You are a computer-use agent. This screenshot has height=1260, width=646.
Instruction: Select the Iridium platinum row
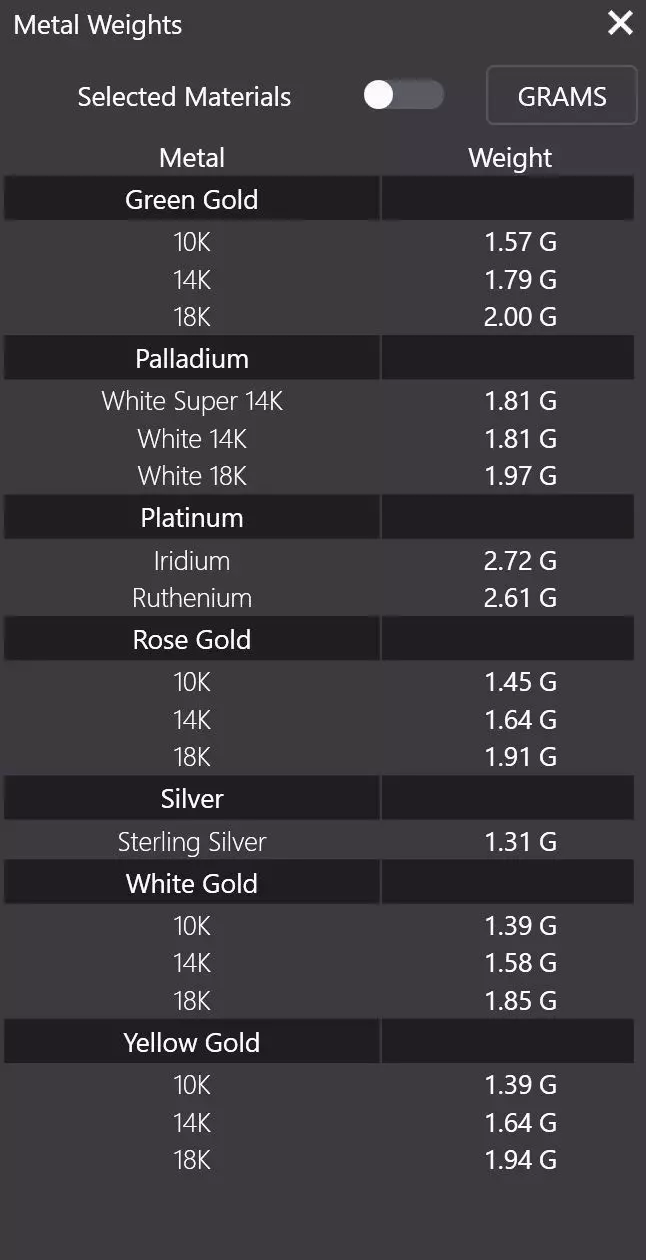192,561
